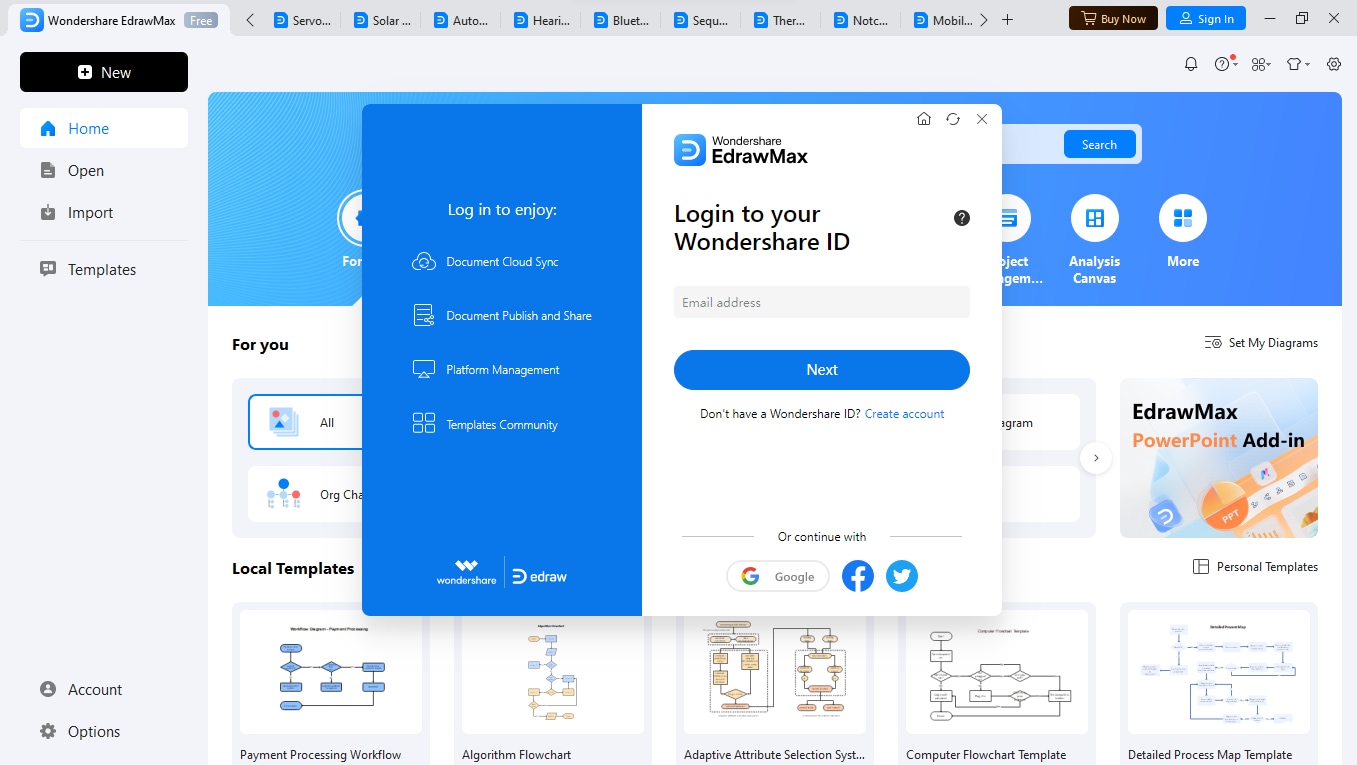Click the Email address field
The image size is (1357, 765).
pyautogui.click(x=822, y=302)
